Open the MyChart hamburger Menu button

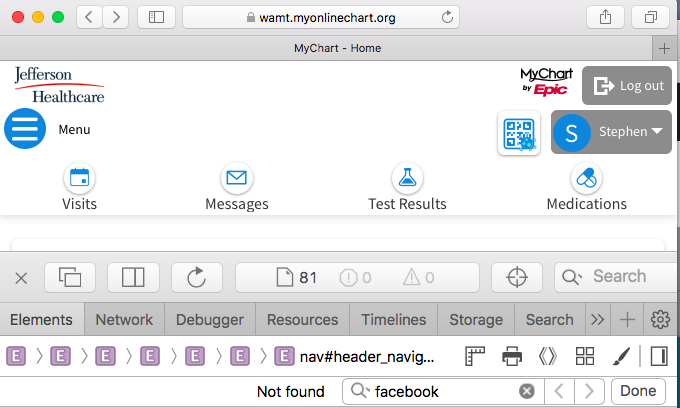(x=25, y=129)
